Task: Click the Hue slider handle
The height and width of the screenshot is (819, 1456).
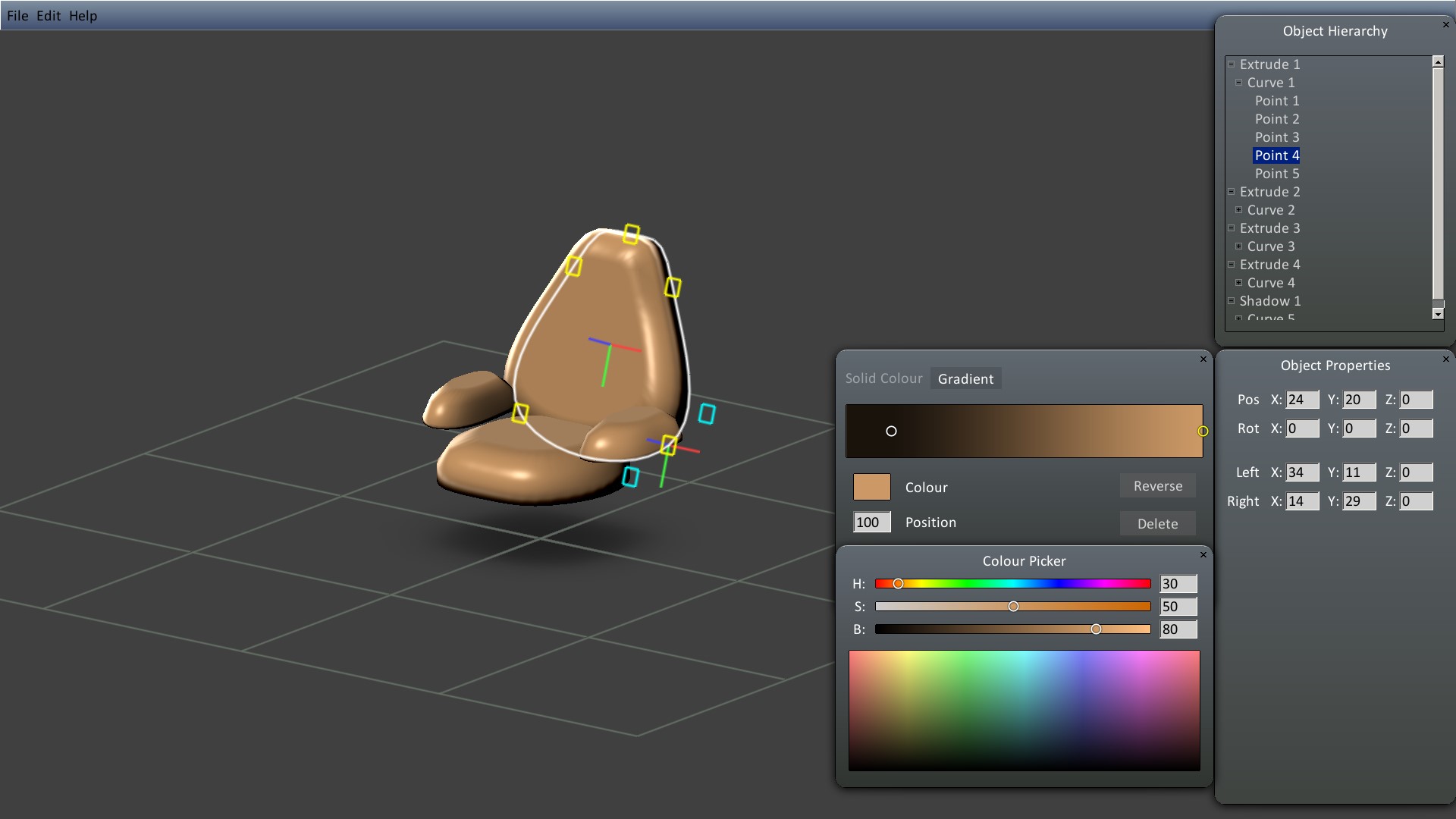Action: pos(898,584)
